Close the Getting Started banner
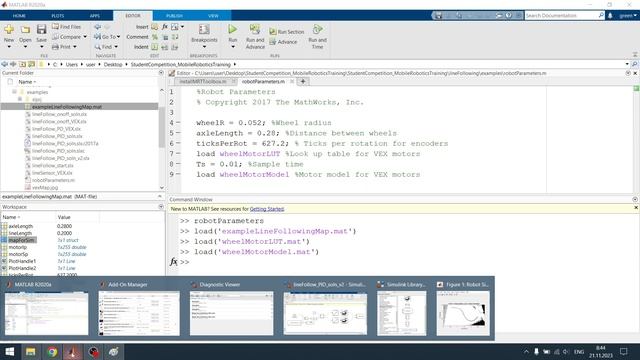The height and width of the screenshot is (360, 640). click(636, 208)
